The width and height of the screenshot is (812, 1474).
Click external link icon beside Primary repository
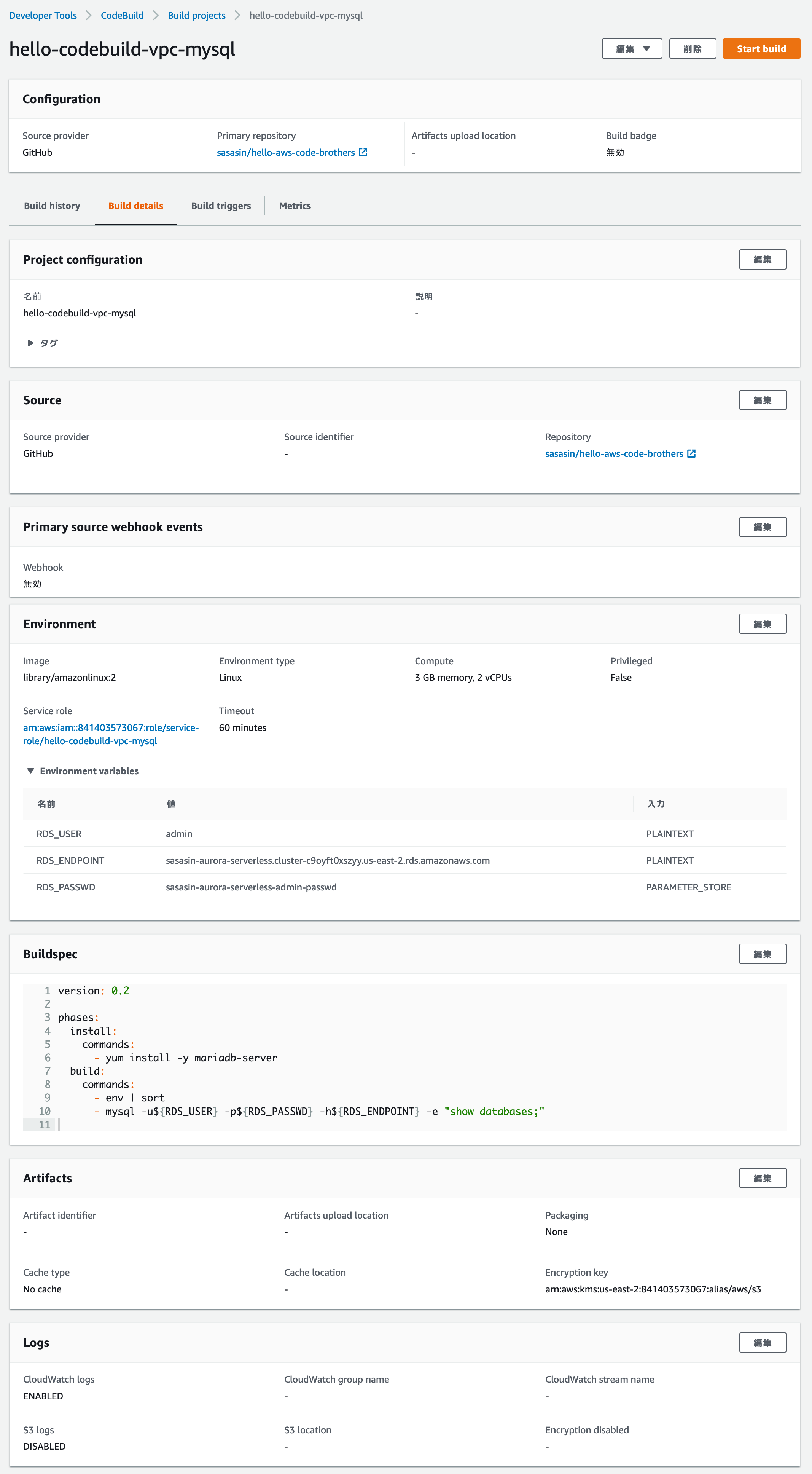(x=363, y=152)
